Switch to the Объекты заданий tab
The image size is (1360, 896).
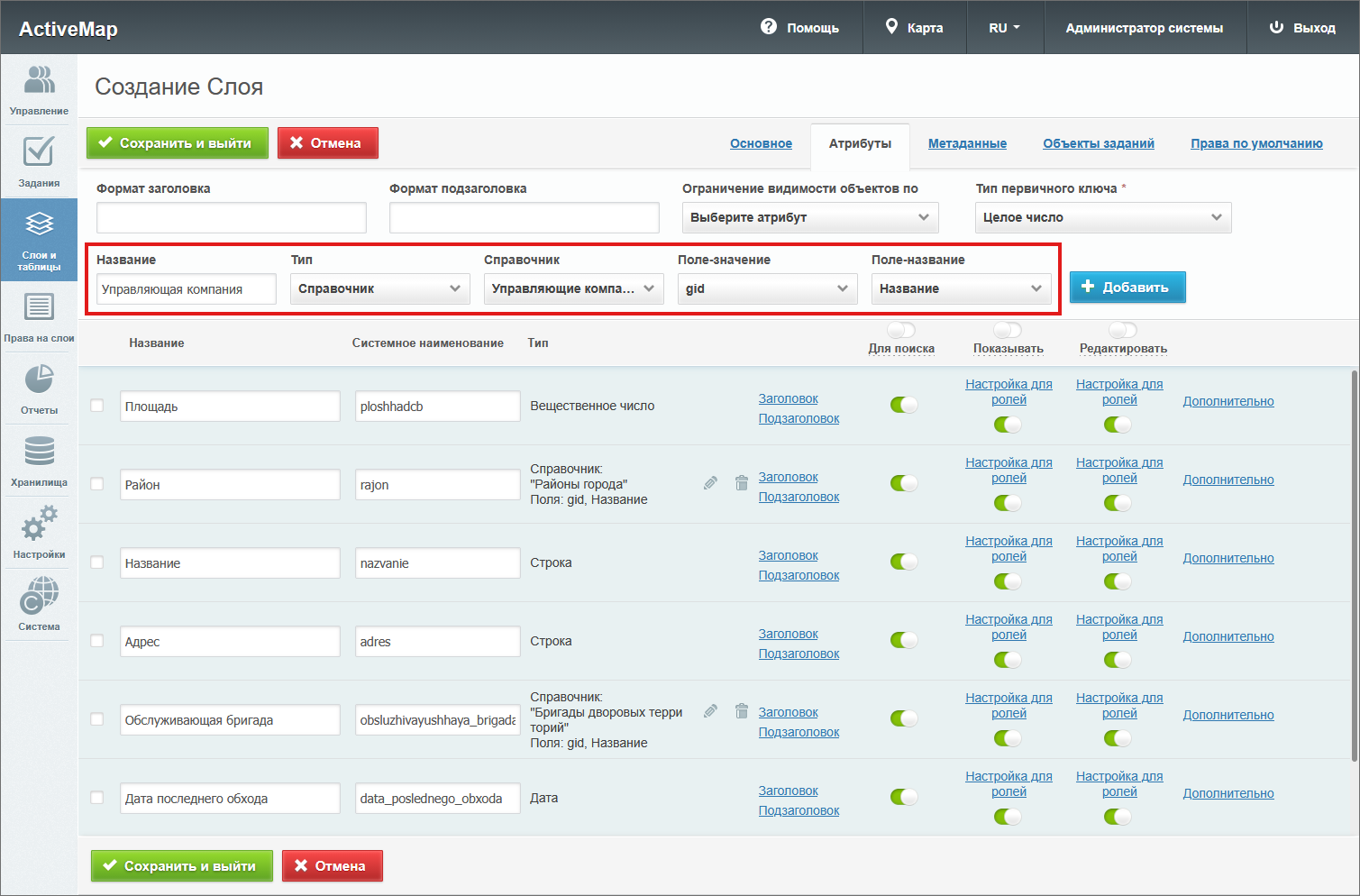tap(1098, 143)
